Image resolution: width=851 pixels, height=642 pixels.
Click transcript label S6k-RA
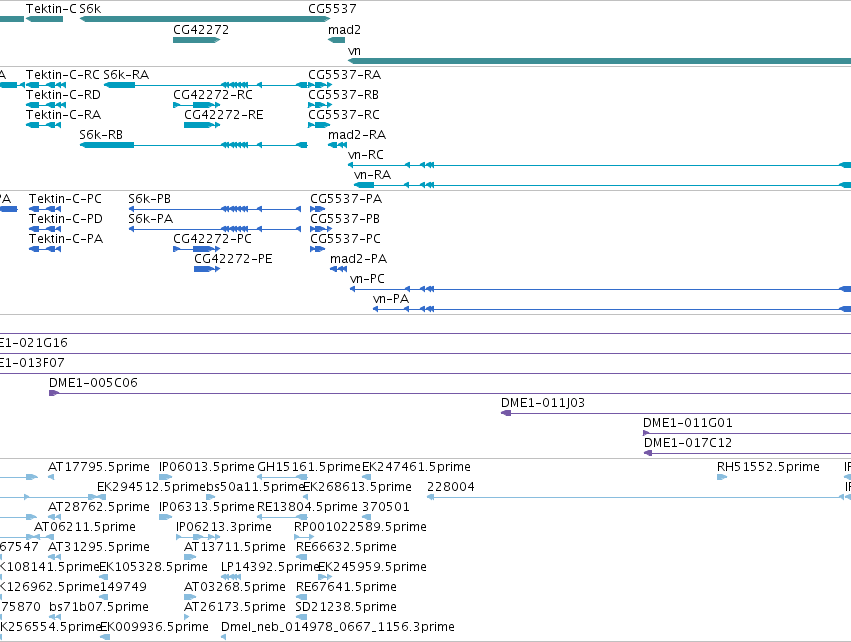point(126,75)
